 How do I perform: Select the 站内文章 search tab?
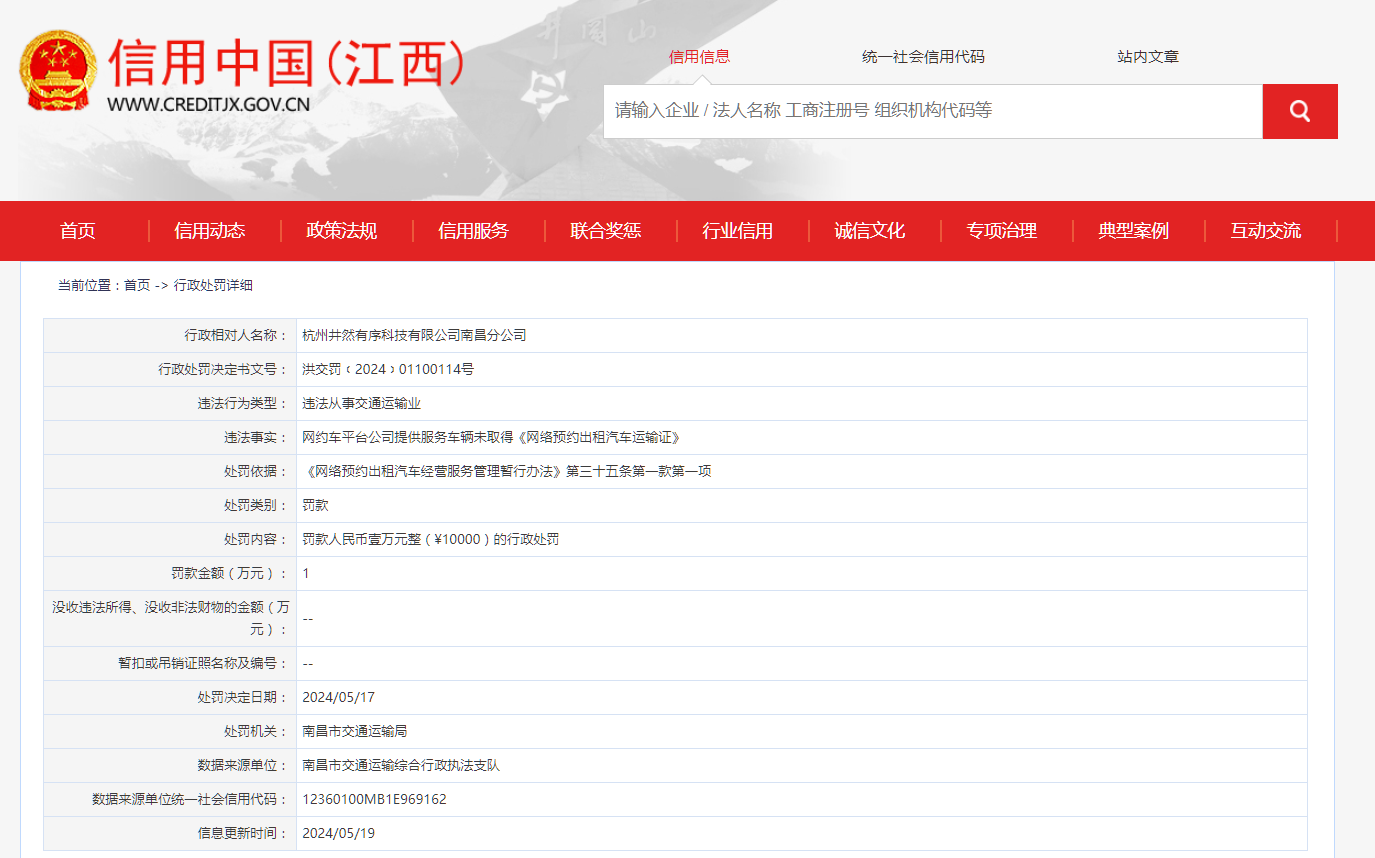coord(1148,56)
